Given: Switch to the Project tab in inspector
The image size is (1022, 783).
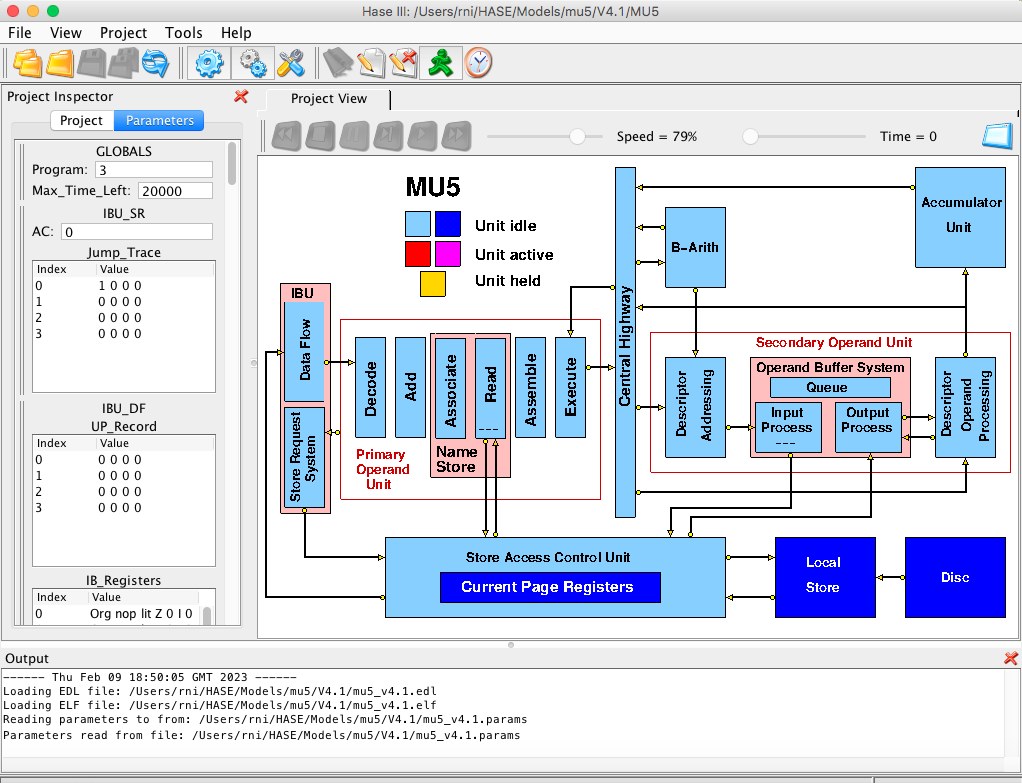Looking at the screenshot, I should point(81,121).
